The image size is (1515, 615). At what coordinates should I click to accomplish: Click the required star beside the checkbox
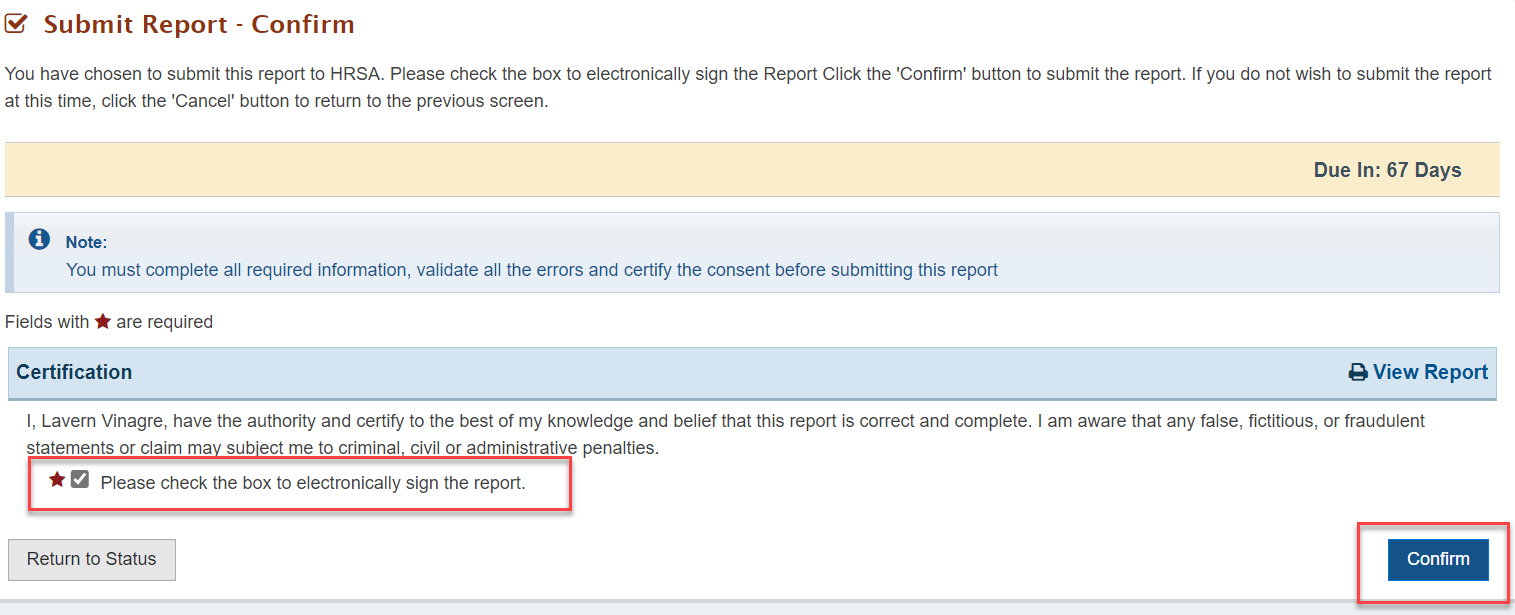[58, 480]
